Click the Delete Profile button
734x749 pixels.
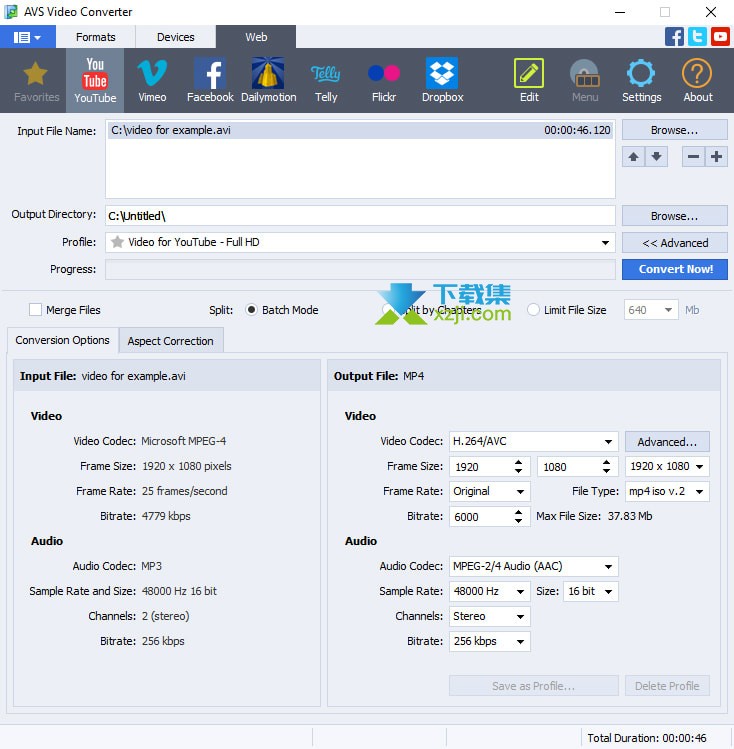coord(667,686)
